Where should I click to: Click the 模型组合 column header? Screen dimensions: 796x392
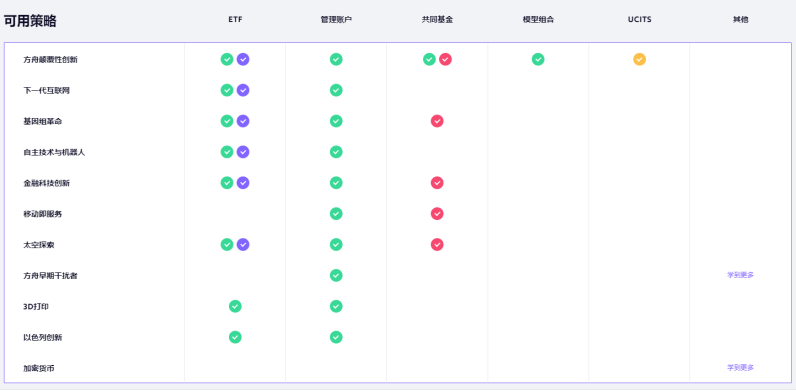pos(538,20)
